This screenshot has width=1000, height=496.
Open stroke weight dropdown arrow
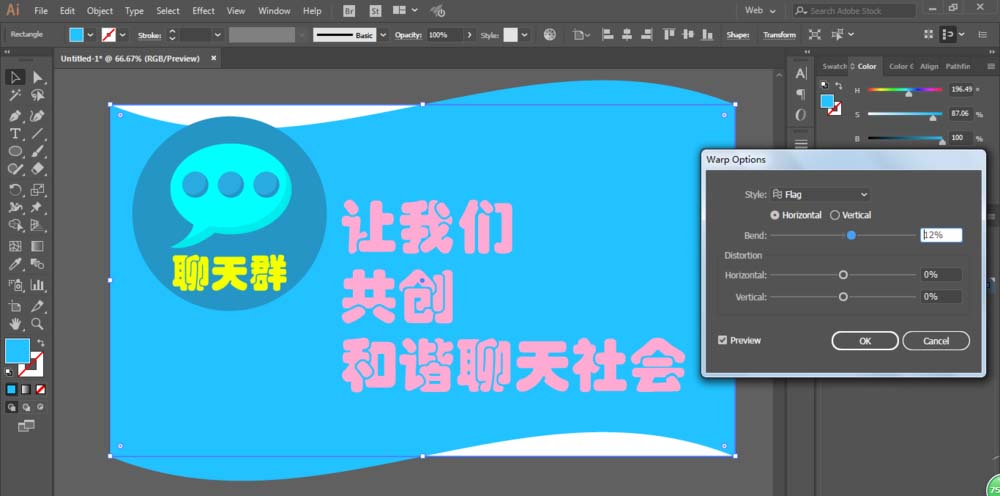pos(217,35)
